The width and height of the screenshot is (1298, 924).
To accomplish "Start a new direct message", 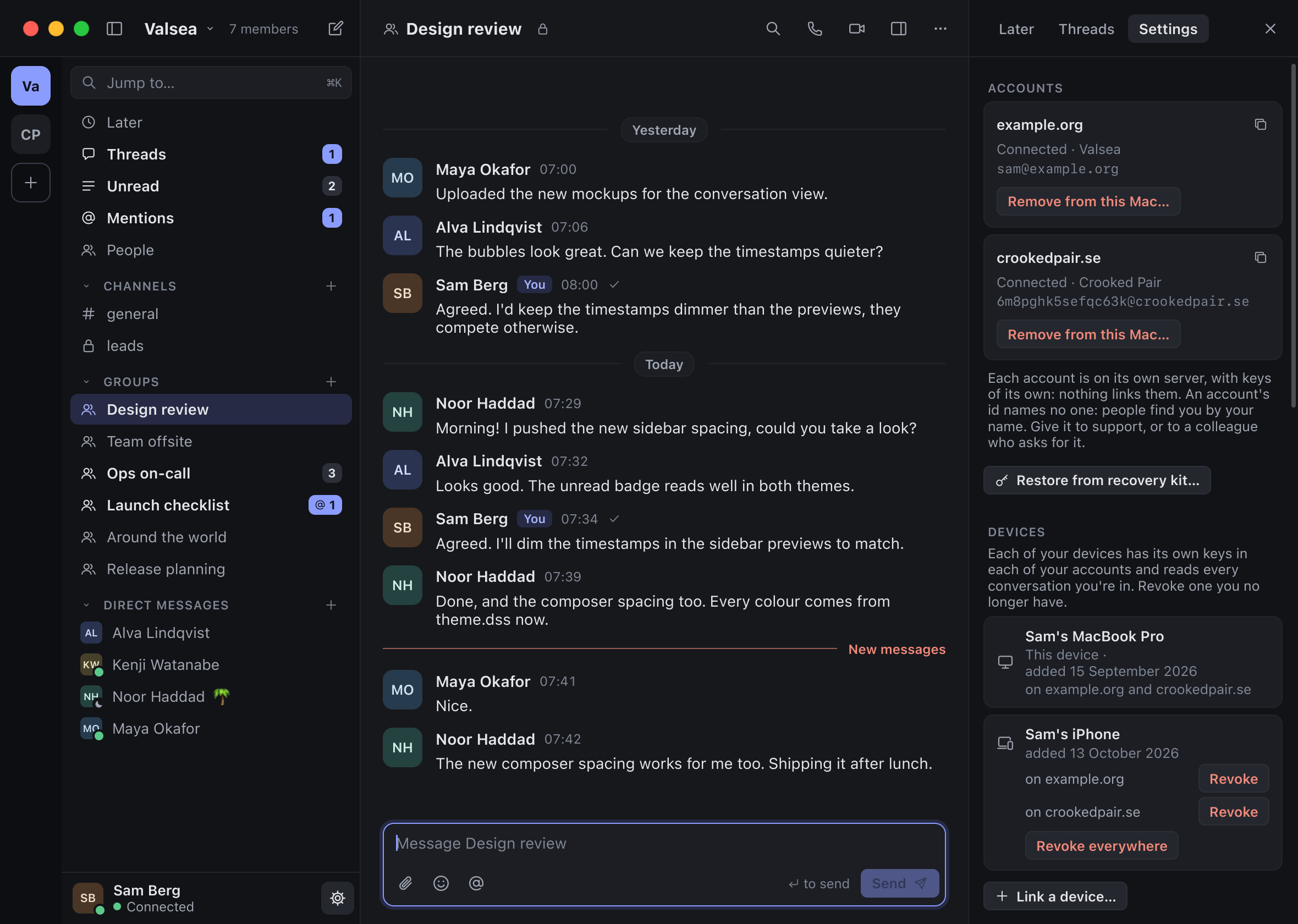I will click(331, 605).
